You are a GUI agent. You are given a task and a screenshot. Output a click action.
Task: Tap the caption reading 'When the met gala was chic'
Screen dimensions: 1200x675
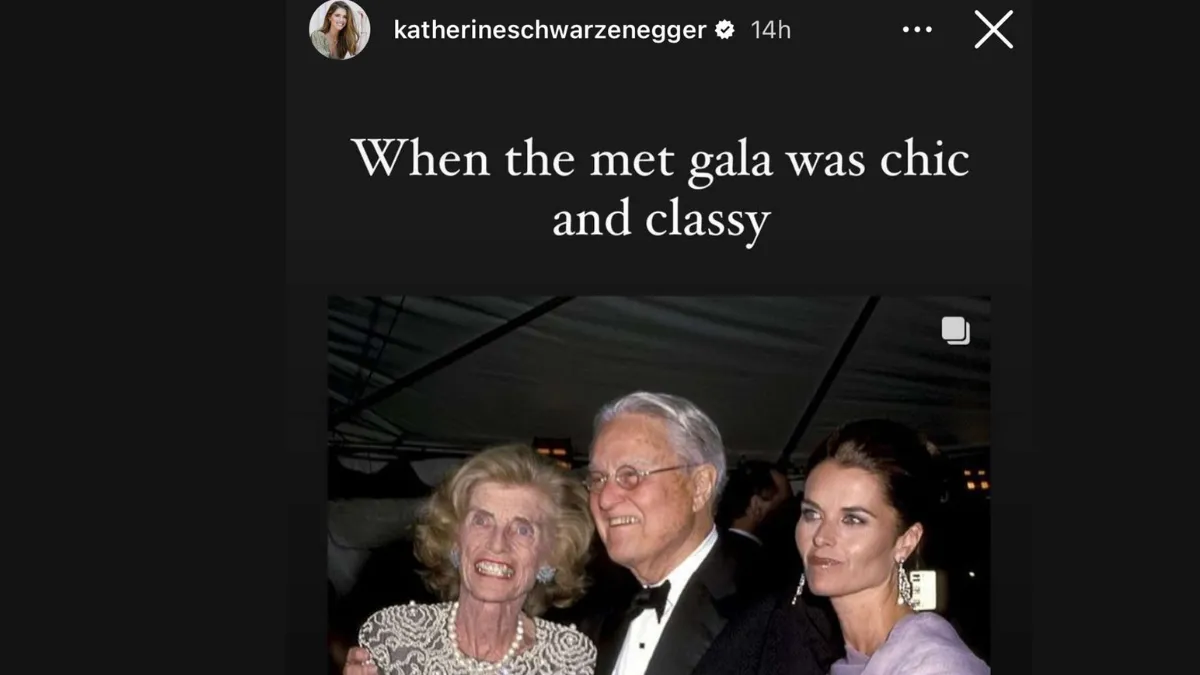(x=660, y=158)
